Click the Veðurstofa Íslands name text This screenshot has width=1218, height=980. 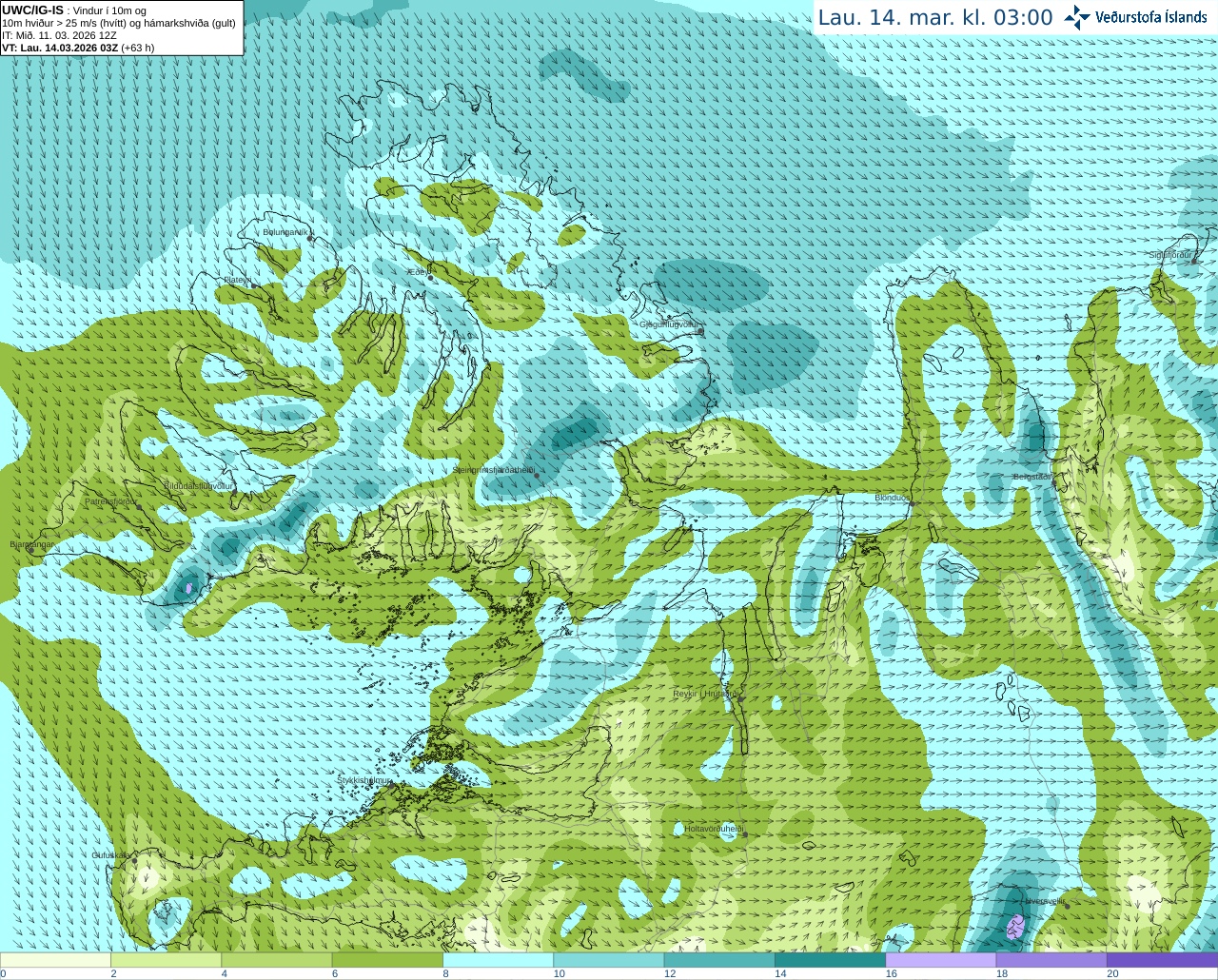[1151, 17]
